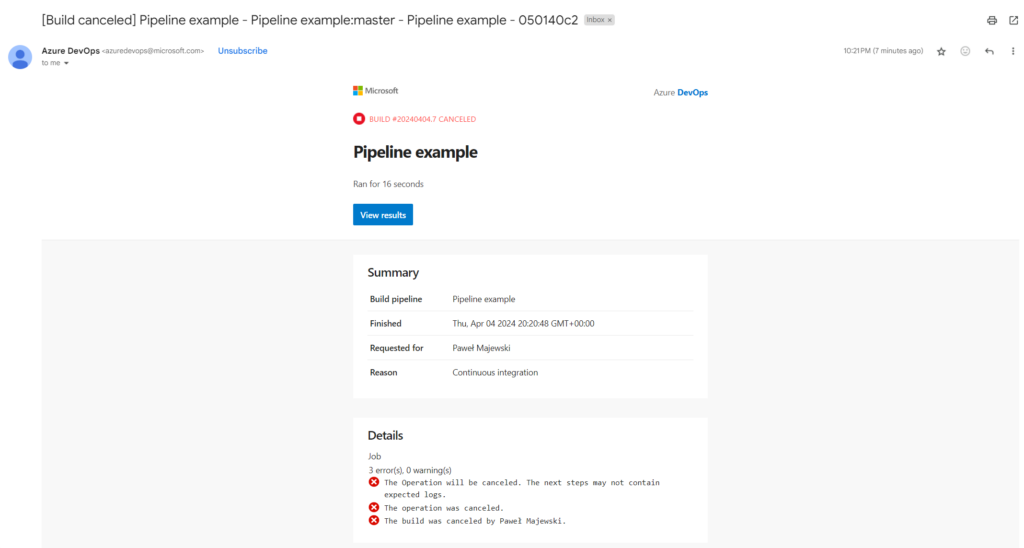Remove the Inbox label with its x

point(610,20)
